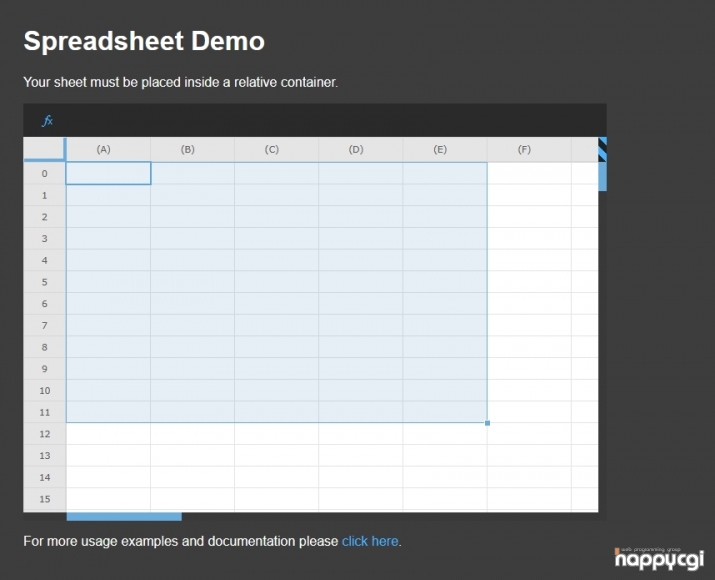
Task: Click the striped corner icon above scrollbar
Action: 602,150
